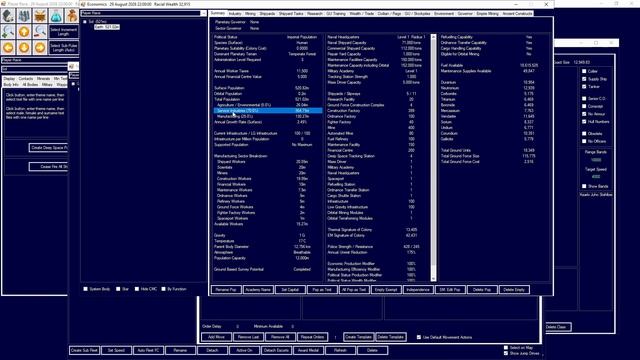Toggle the Collier checkbox
640x360 pixels.
click(584, 71)
